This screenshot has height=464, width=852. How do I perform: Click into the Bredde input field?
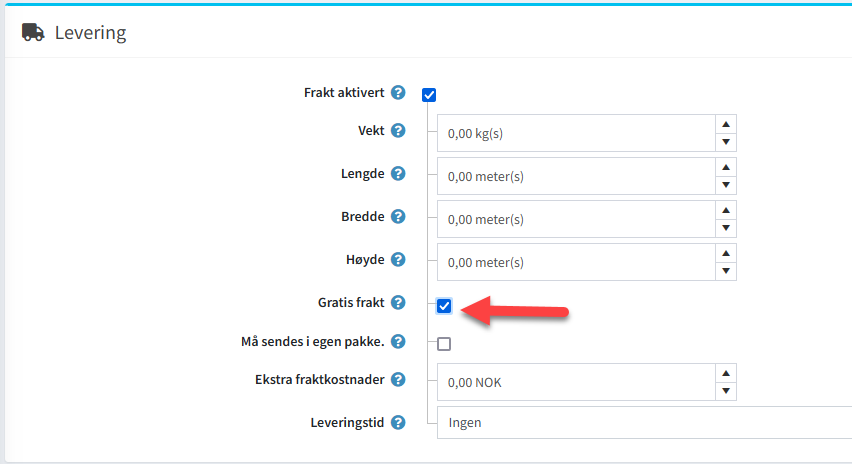pos(577,219)
